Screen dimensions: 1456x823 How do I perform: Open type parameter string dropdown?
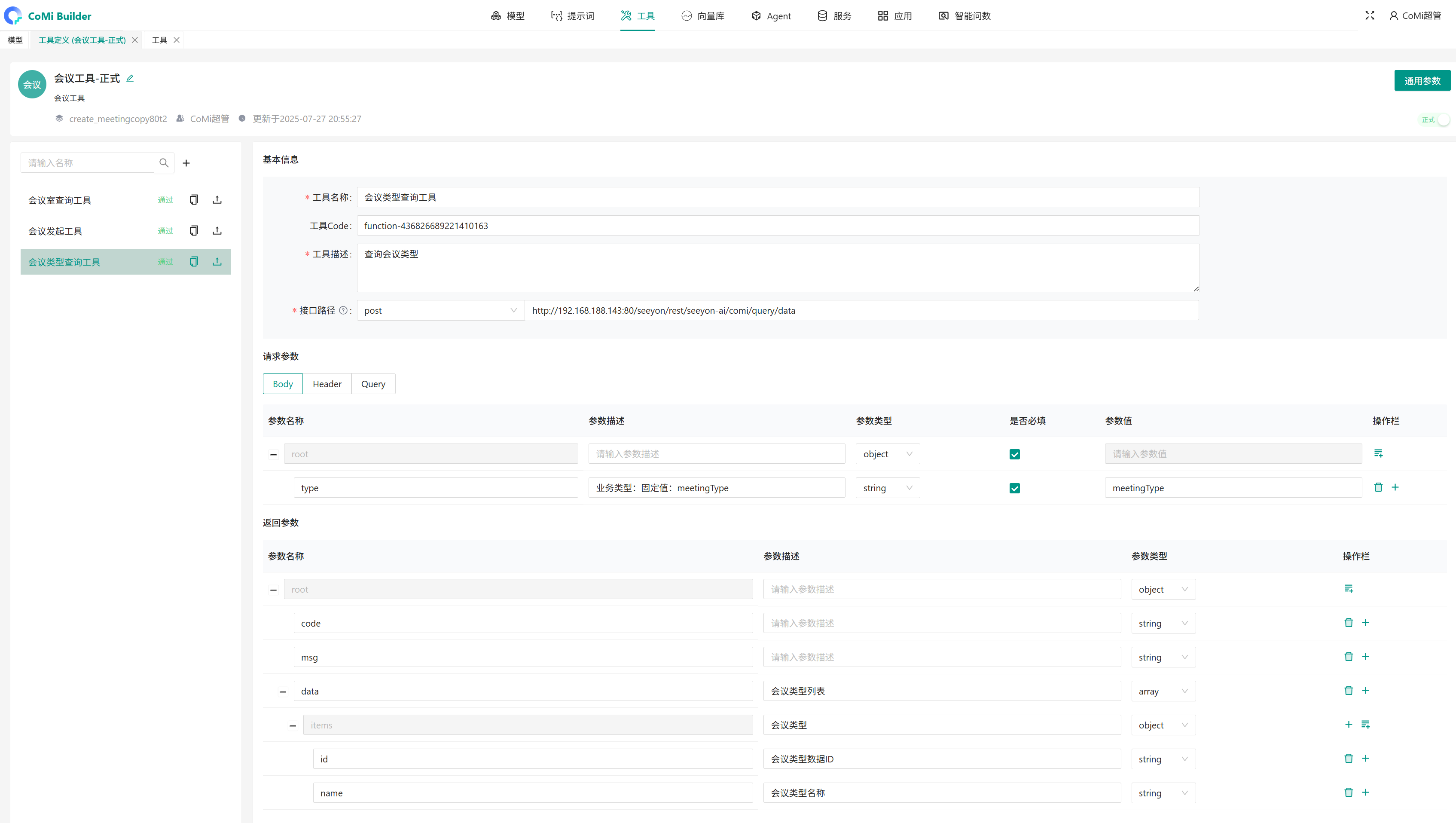pyautogui.click(x=888, y=488)
